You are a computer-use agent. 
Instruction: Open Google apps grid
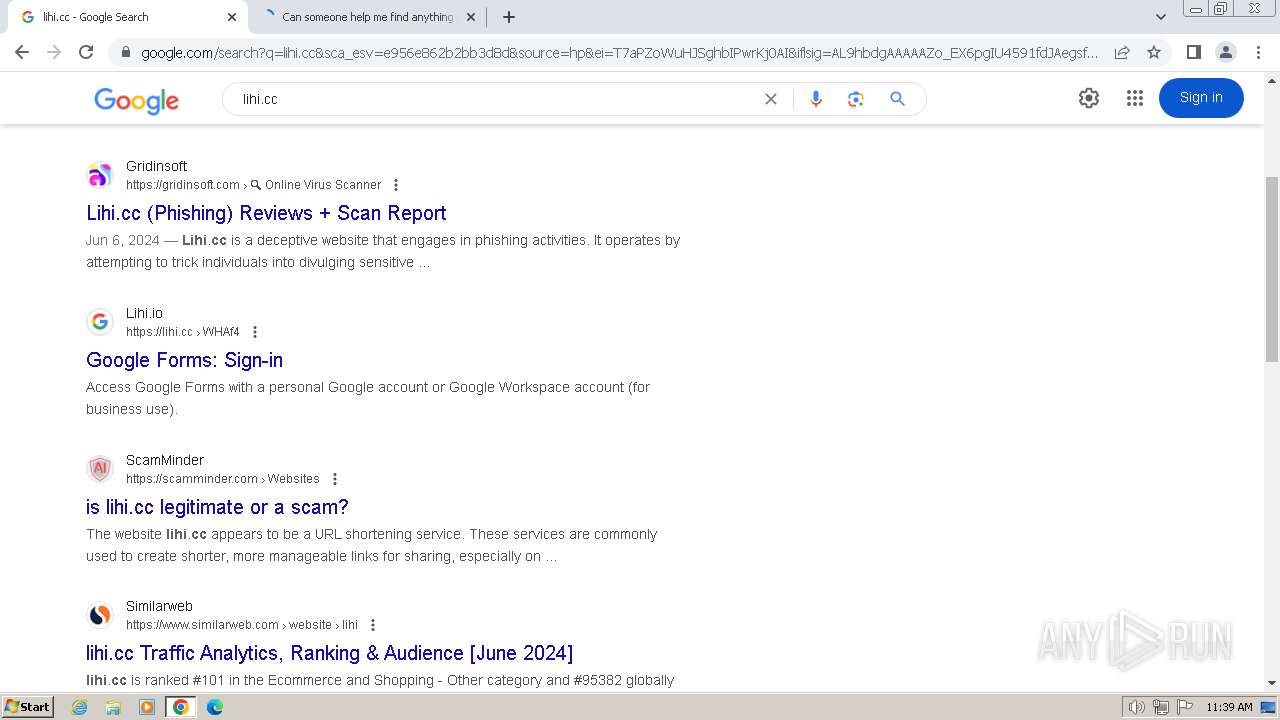click(1134, 98)
